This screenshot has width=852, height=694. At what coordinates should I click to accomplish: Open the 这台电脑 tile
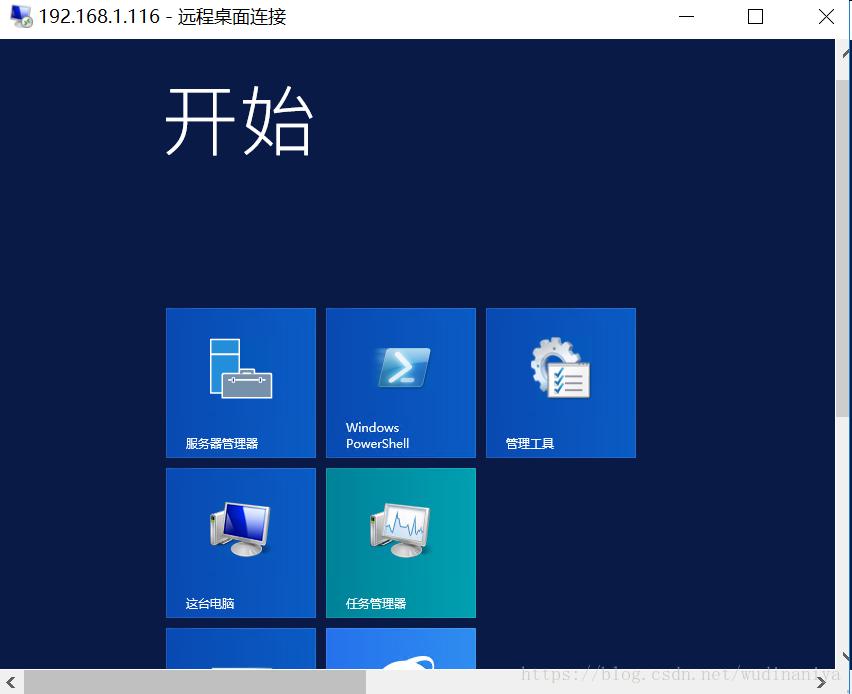tap(241, 542)
